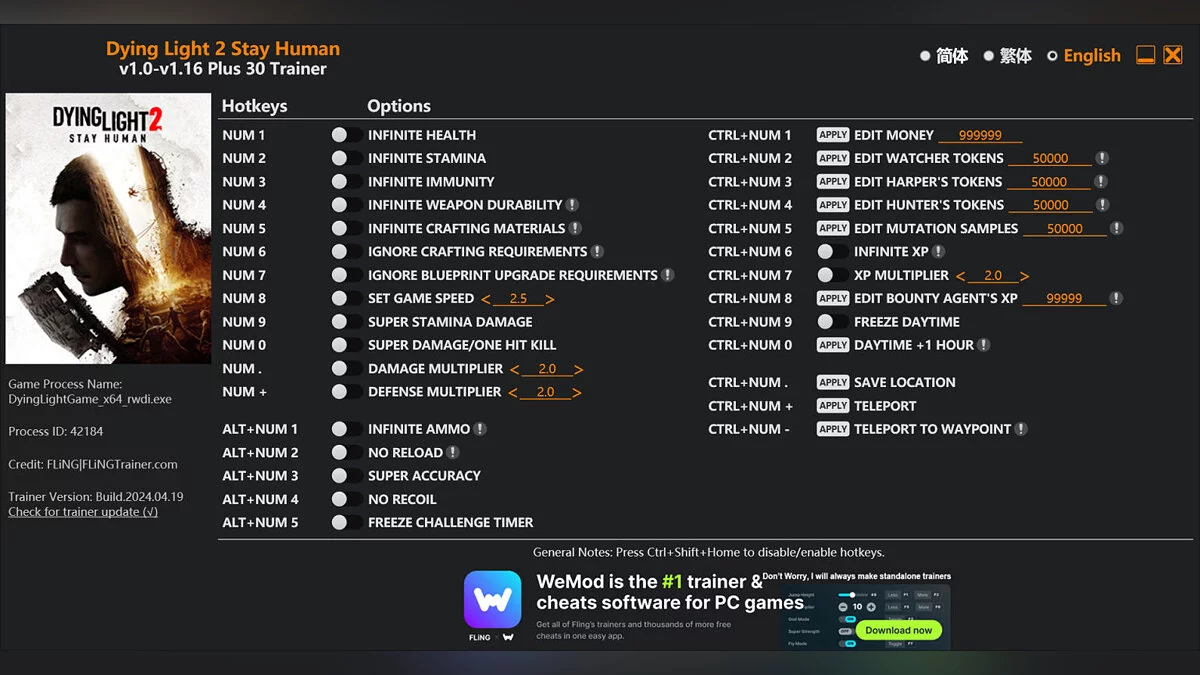This screenshot has width=1200, height=675.
Task: Increase XP multiplier with right arrow
Action: [1024, 276]
